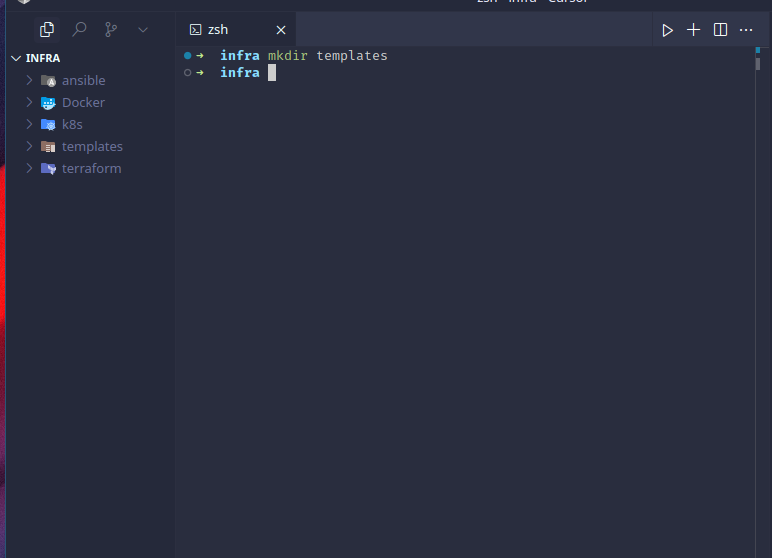Close the zsh tab

(281, 30)
